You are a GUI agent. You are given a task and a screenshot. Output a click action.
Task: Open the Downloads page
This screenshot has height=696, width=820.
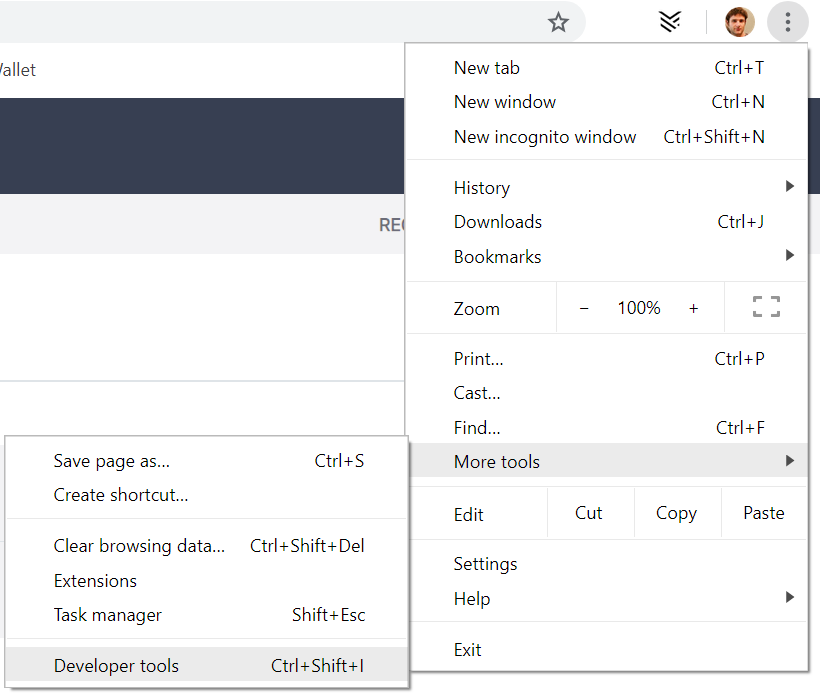[608, 222]
